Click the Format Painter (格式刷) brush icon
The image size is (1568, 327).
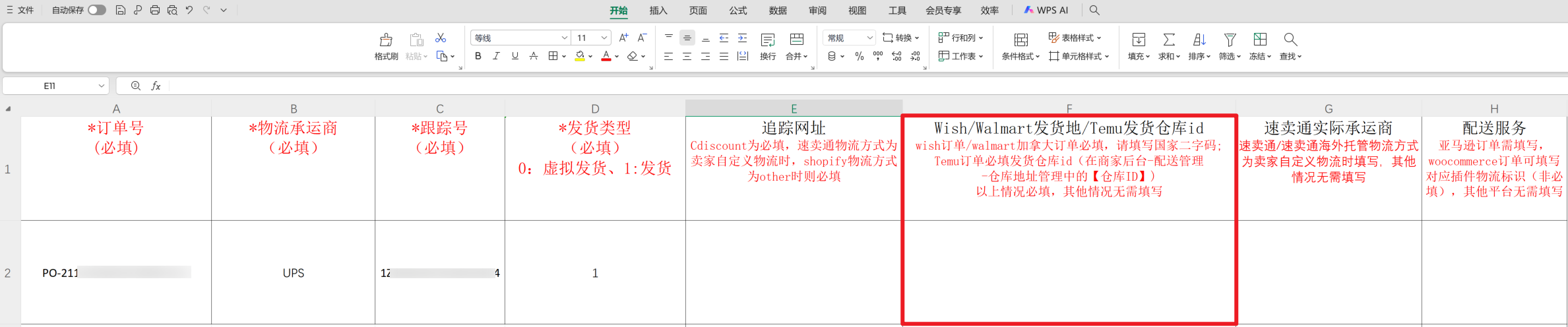[386, 40]
